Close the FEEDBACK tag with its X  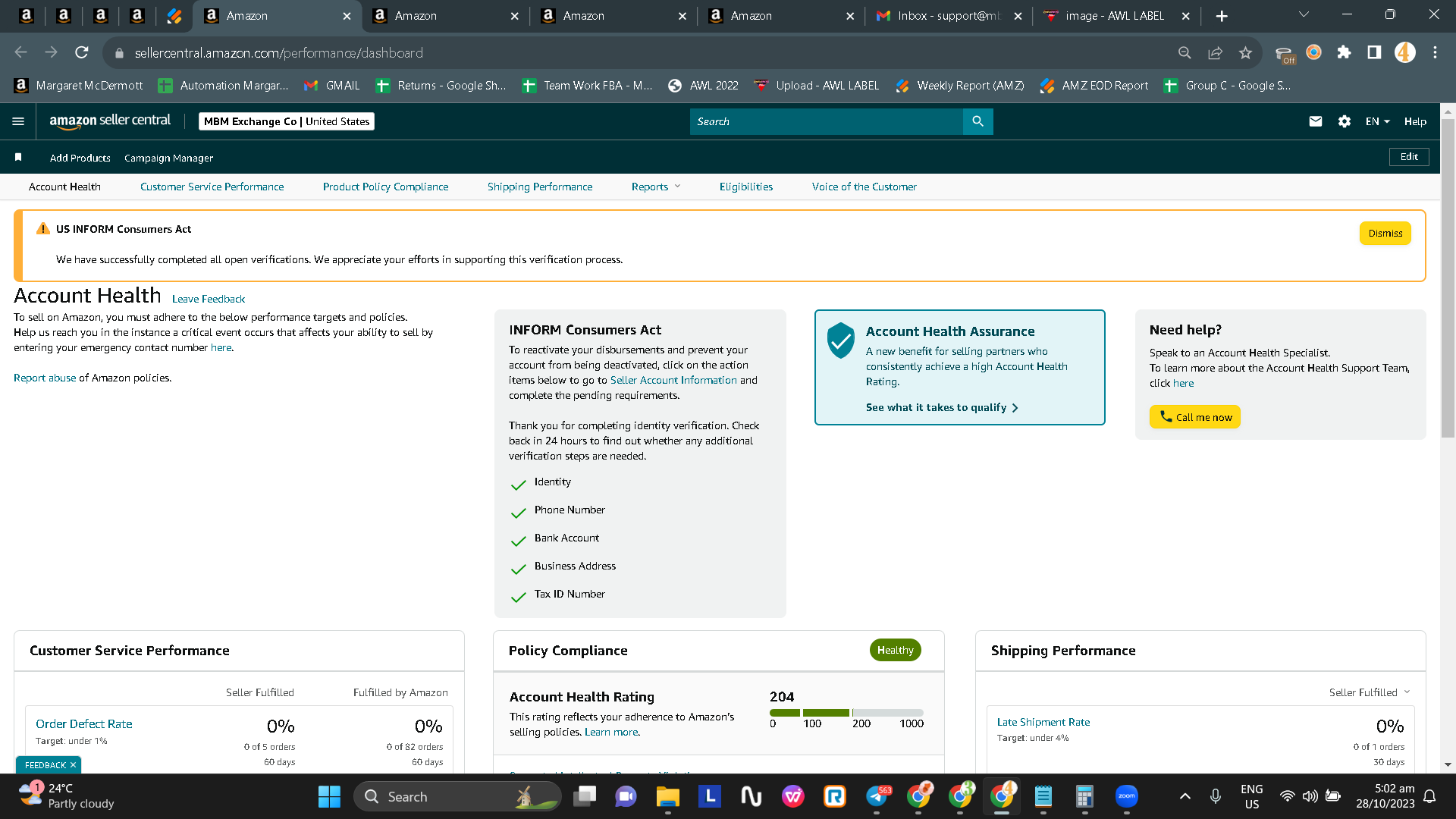tap(73, 765)
